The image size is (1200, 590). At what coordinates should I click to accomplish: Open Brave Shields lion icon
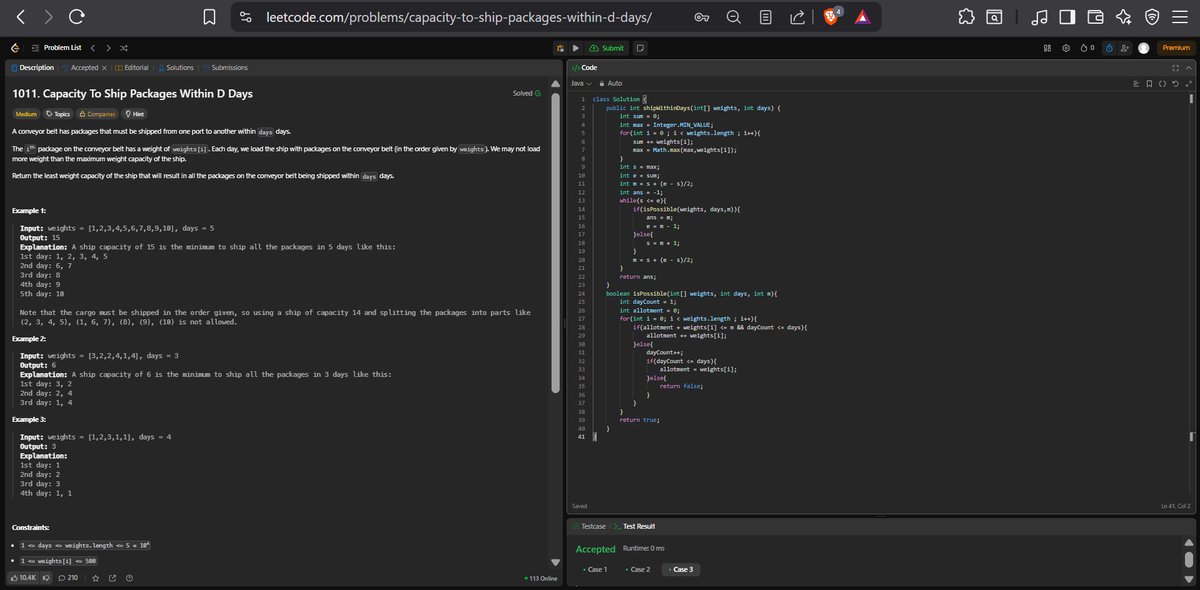point(832,17)
